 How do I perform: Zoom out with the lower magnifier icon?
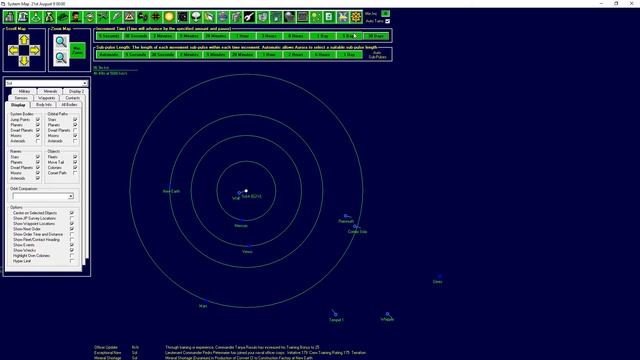(61, 58)
